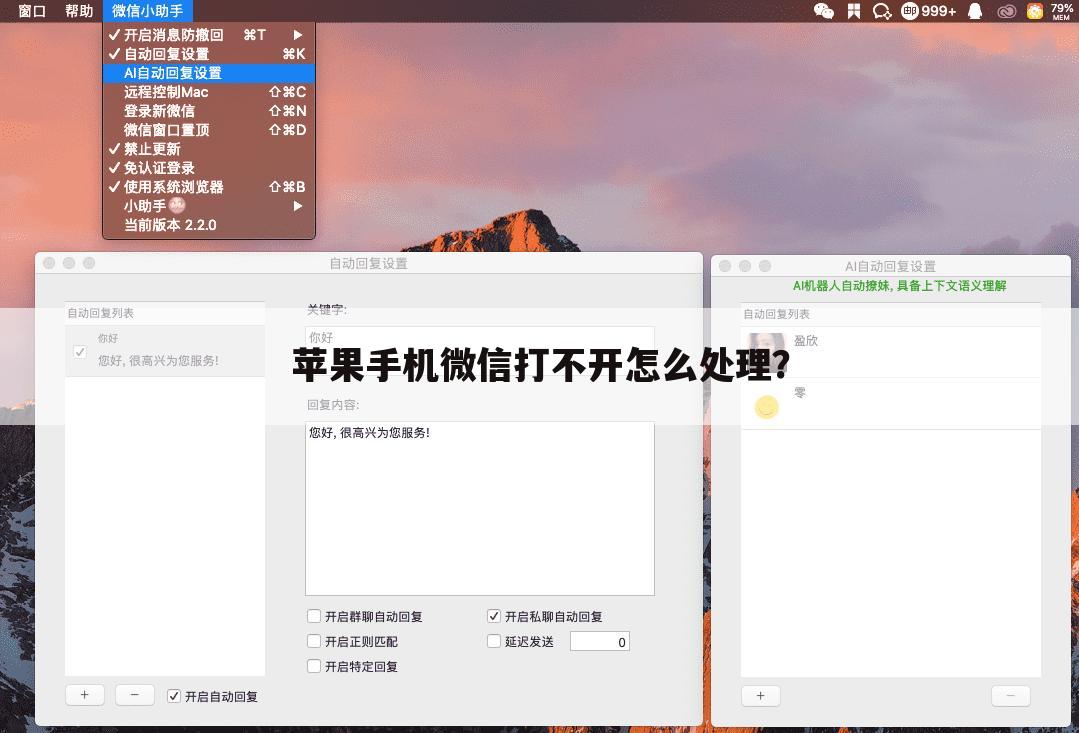
Task: Click the 自动回复设置 window title bar
Action: [x=369, y=263]
